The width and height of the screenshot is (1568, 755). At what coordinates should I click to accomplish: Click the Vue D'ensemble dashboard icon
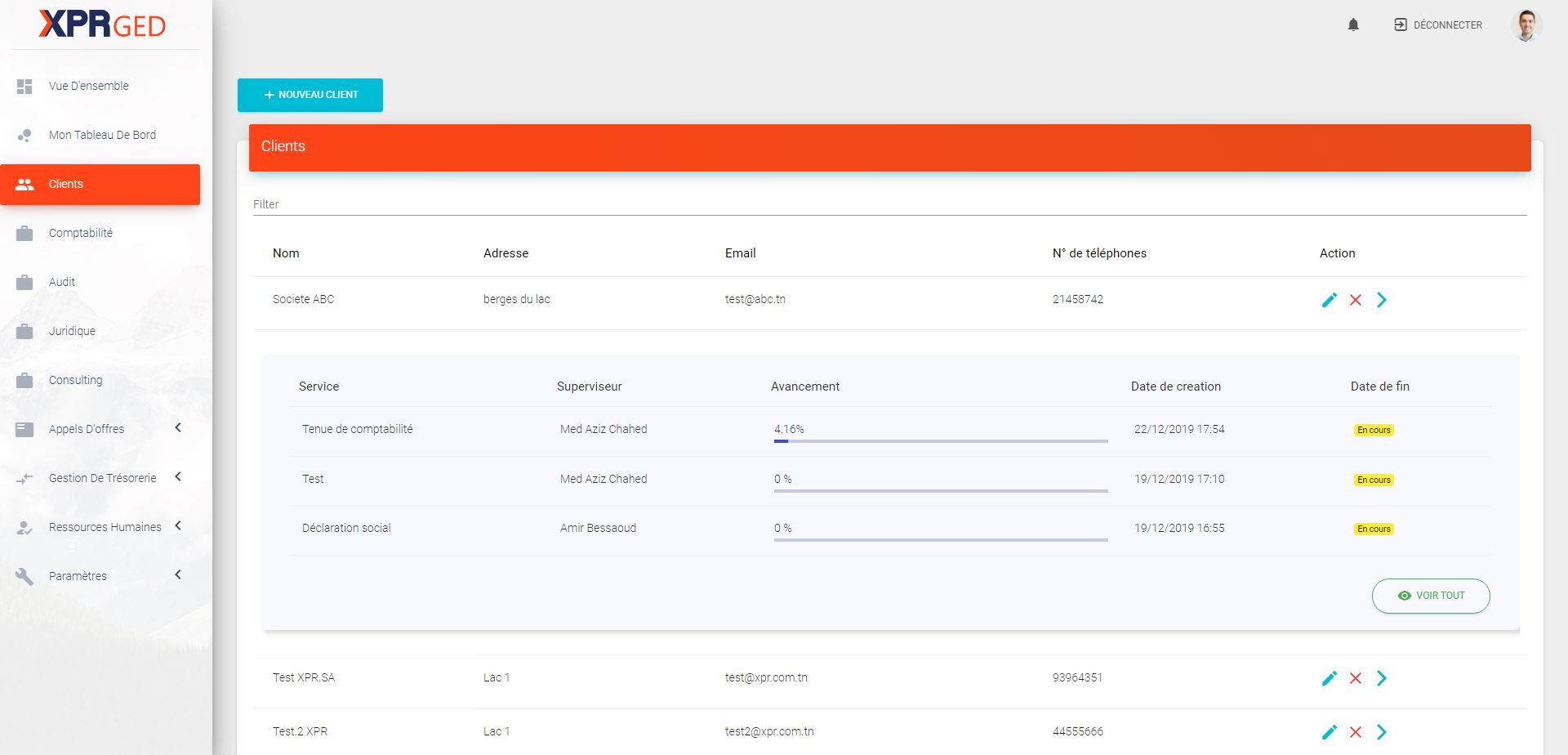click(x=24, y=86)
